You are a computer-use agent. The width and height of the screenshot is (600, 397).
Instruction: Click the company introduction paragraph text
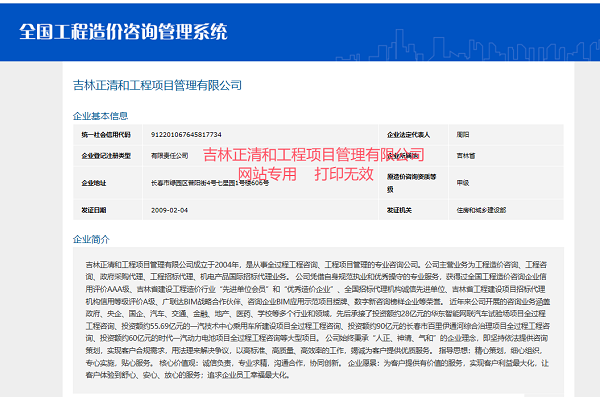coord(318,320)
